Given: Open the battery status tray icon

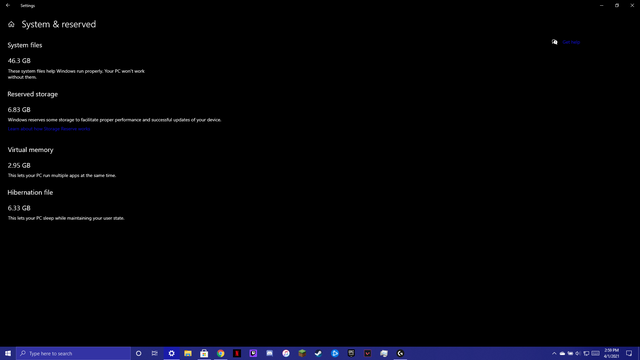Looking at the screenshot, I should 570,353.
